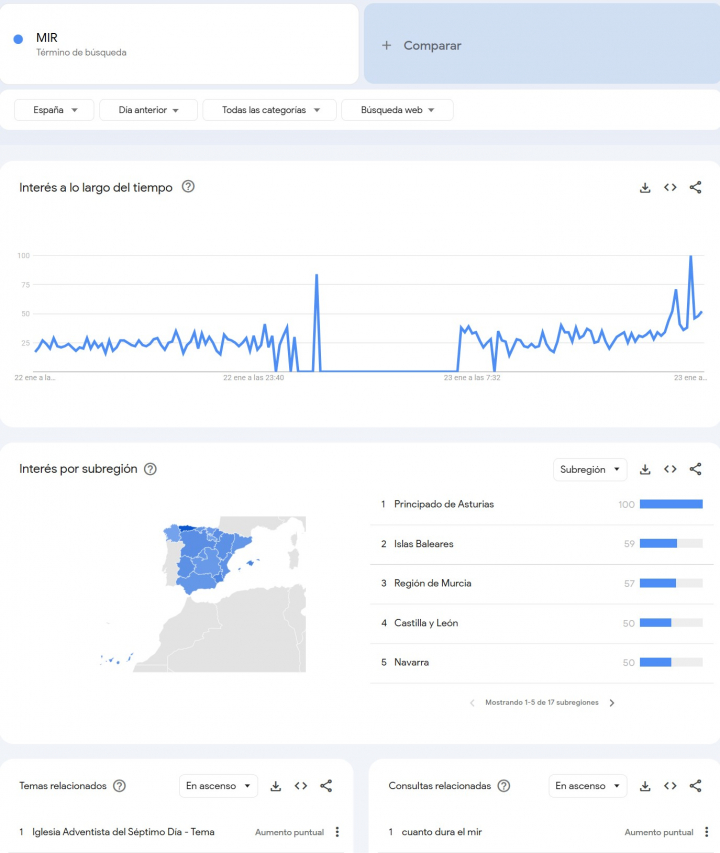Open embed code for interest over time
Screen dimensions: 720x853
coord(670,188)
